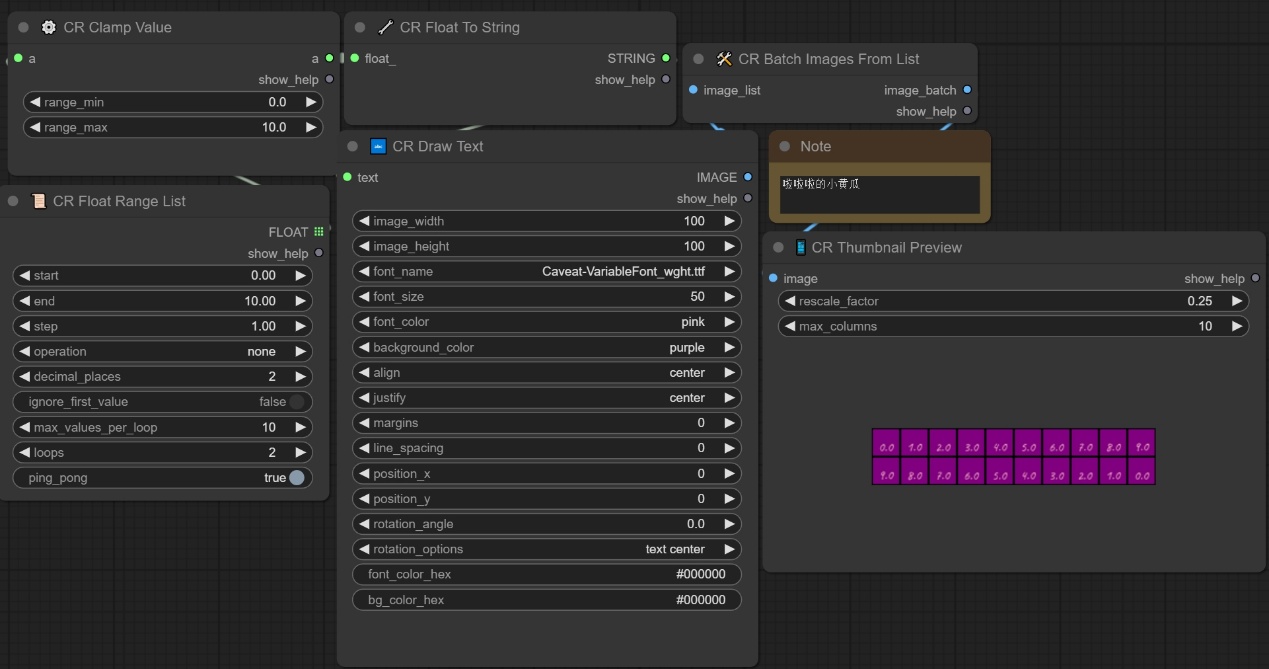
Task: Open the rotation_options selection list
Action: click(547, 549)
